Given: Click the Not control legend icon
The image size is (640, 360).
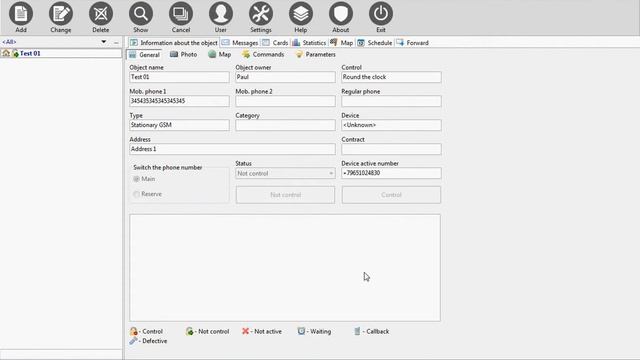Looking at the screenshot, I should pos(189,331).
